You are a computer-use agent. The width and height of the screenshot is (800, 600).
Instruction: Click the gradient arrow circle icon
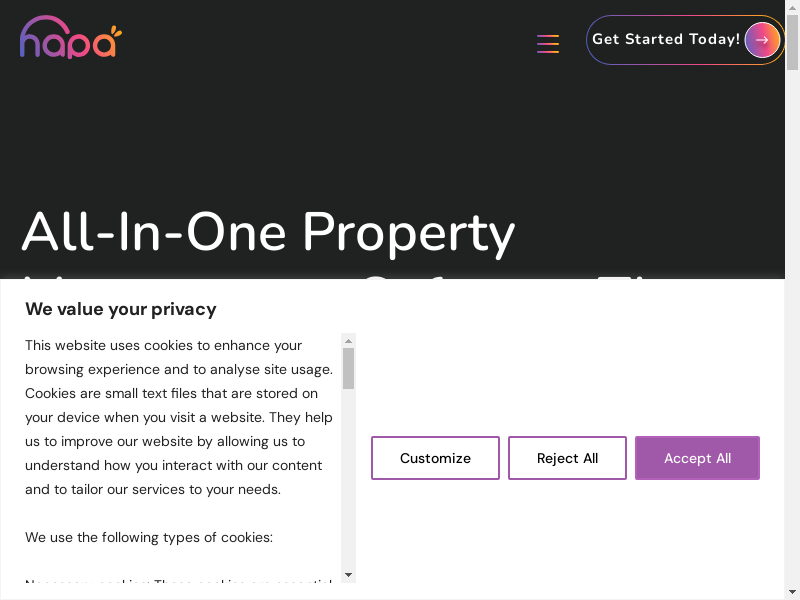point(762,40)
